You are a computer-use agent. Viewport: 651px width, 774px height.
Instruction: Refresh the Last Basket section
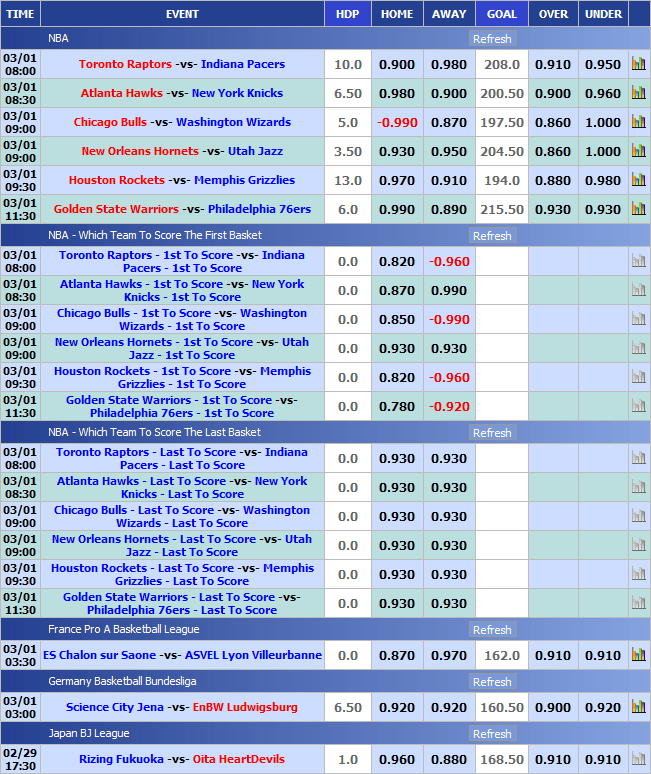tap(492, 433)
